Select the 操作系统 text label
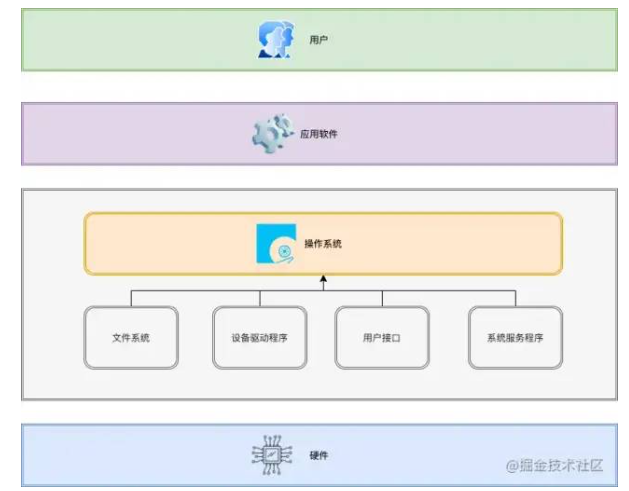Image resolution: width=629 pixels, height=491 pixels. [323, 244]
